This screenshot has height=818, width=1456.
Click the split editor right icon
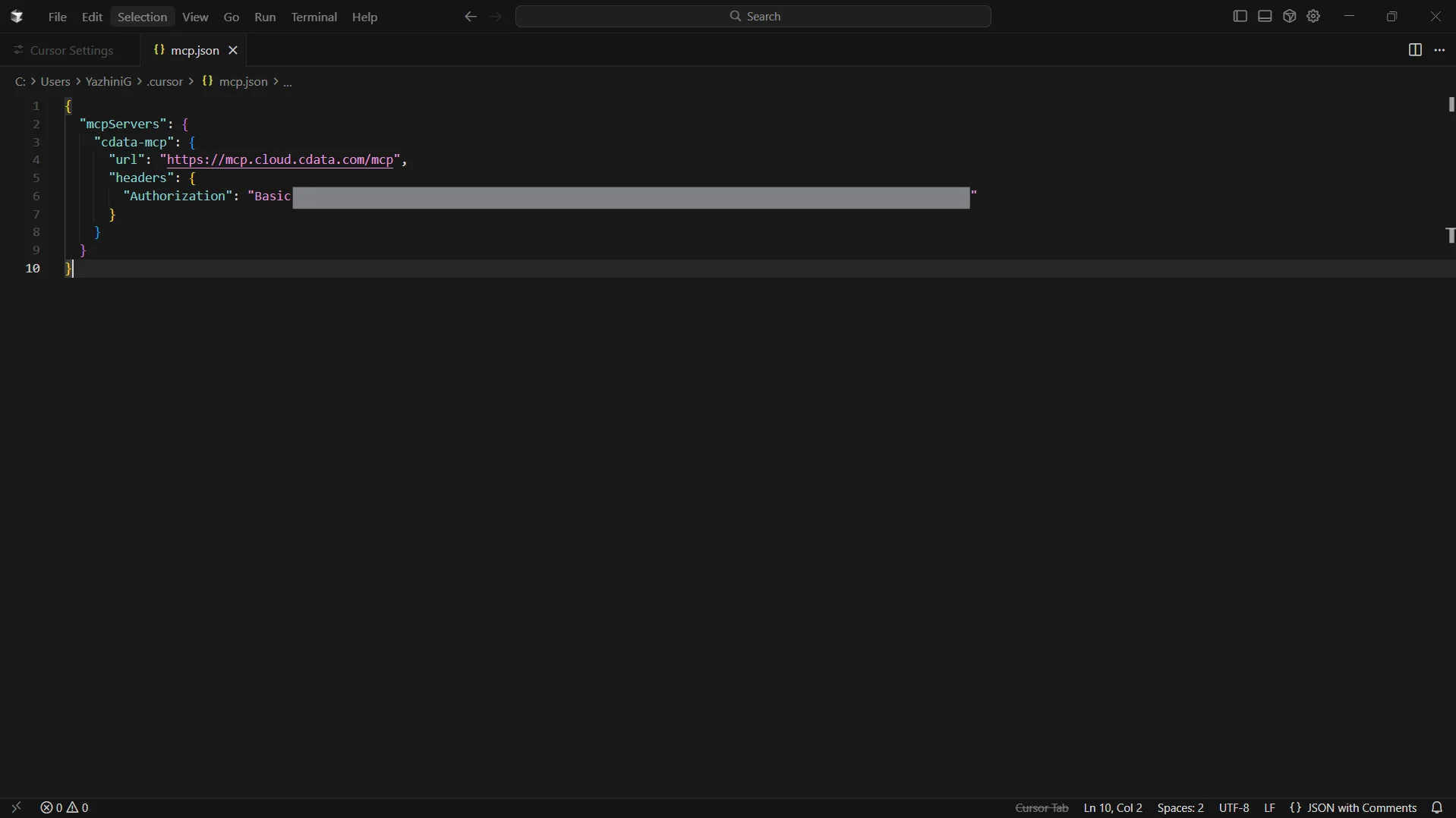coord(1414,51)
